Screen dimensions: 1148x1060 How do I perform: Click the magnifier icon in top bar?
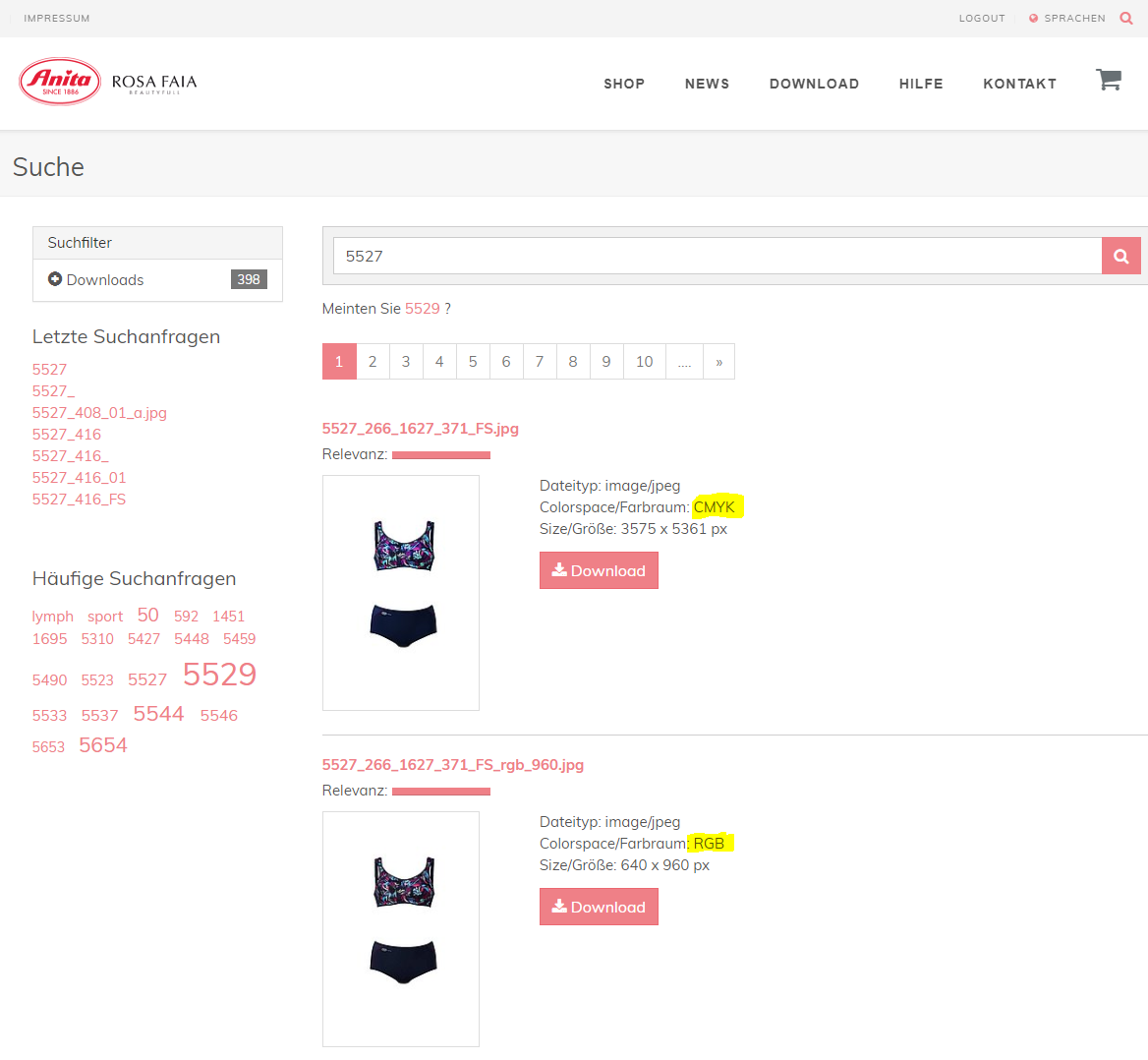[x=1126, y=18]
